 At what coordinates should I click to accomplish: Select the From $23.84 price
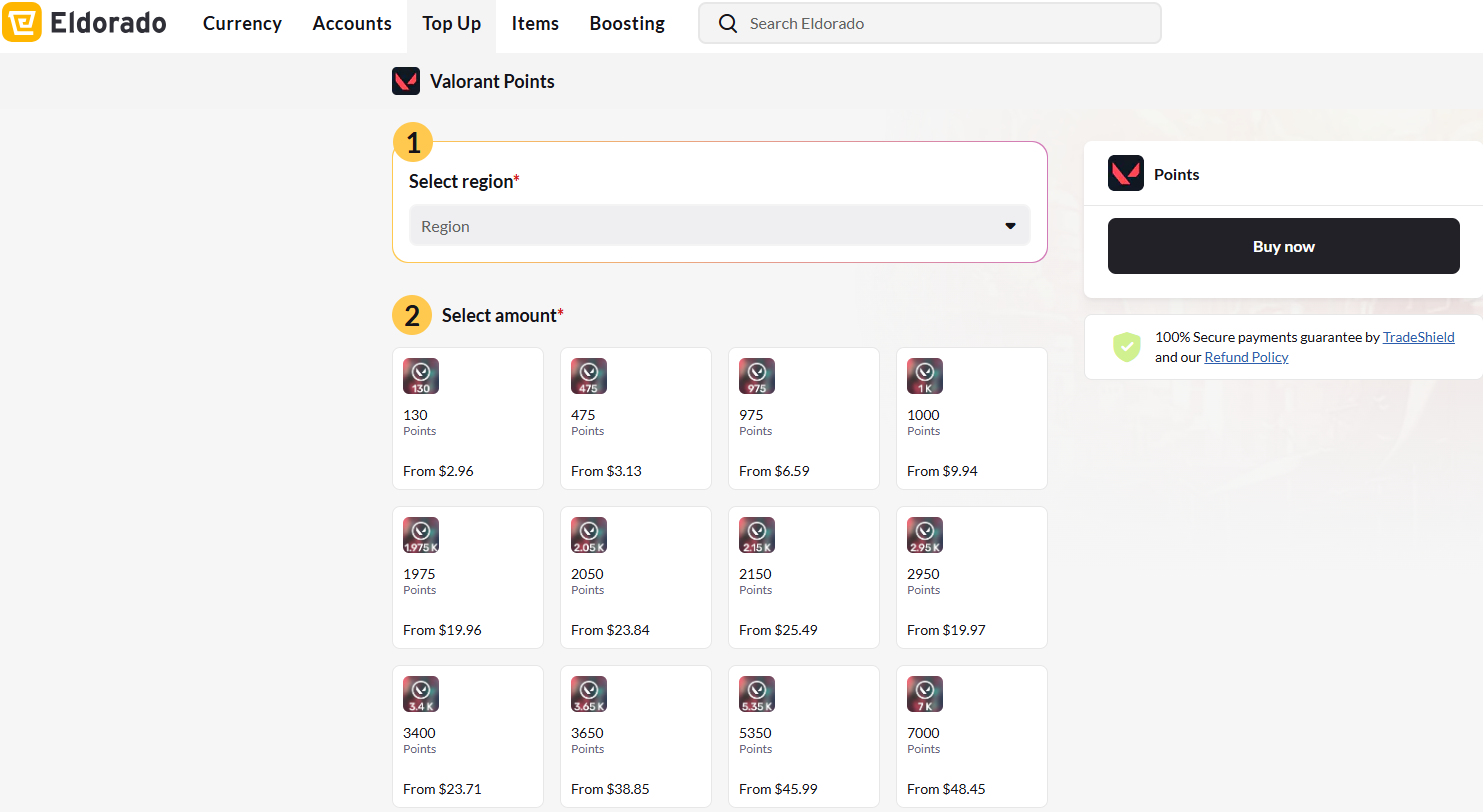click(610, 630)
